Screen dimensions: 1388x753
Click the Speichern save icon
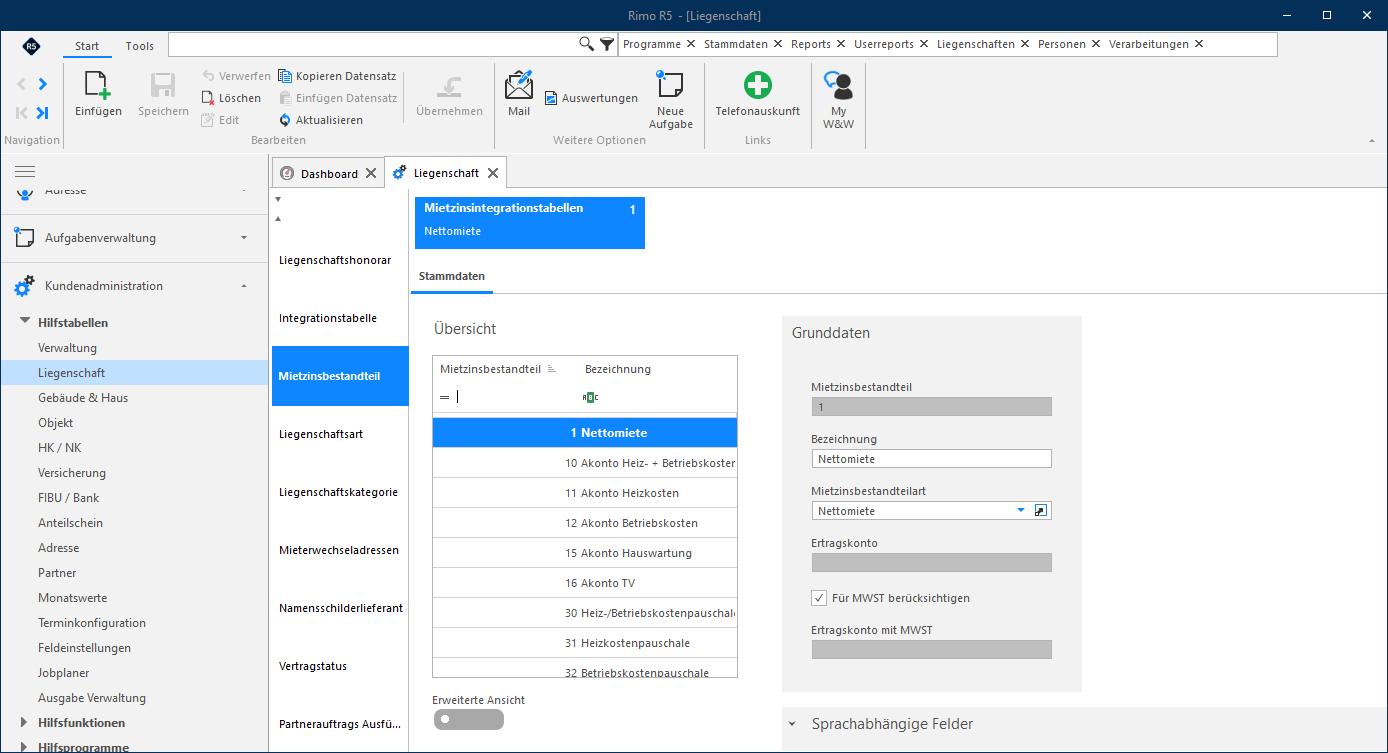point(163,87)
